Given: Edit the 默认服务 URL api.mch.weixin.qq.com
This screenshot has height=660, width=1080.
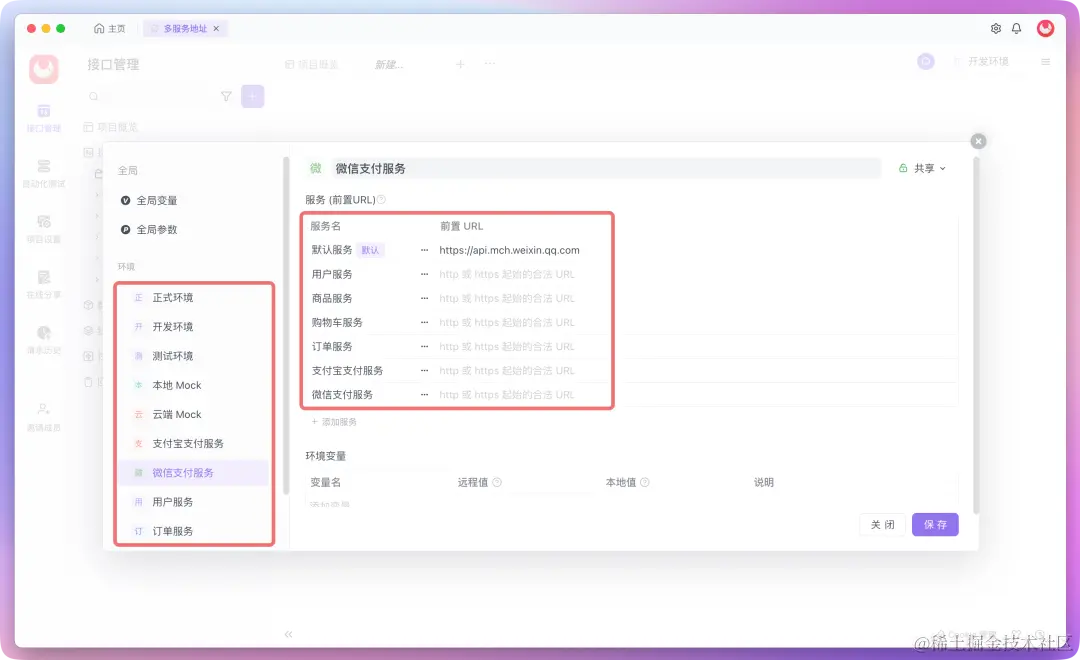Looking at the screenshot, I should [510, 250].
